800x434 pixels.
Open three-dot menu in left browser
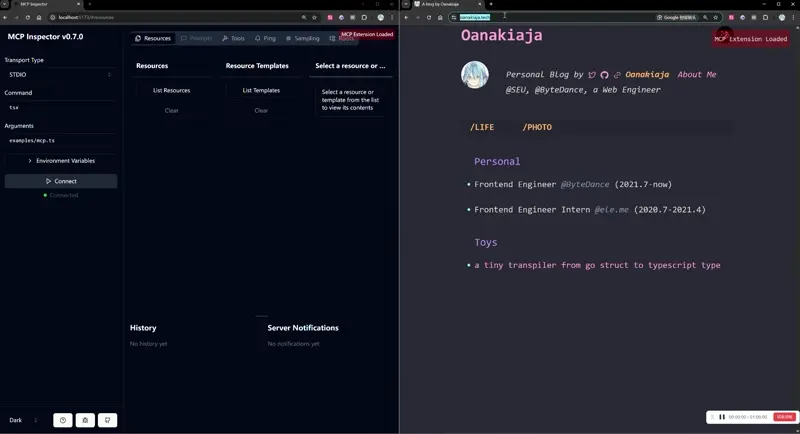(392, 17)
